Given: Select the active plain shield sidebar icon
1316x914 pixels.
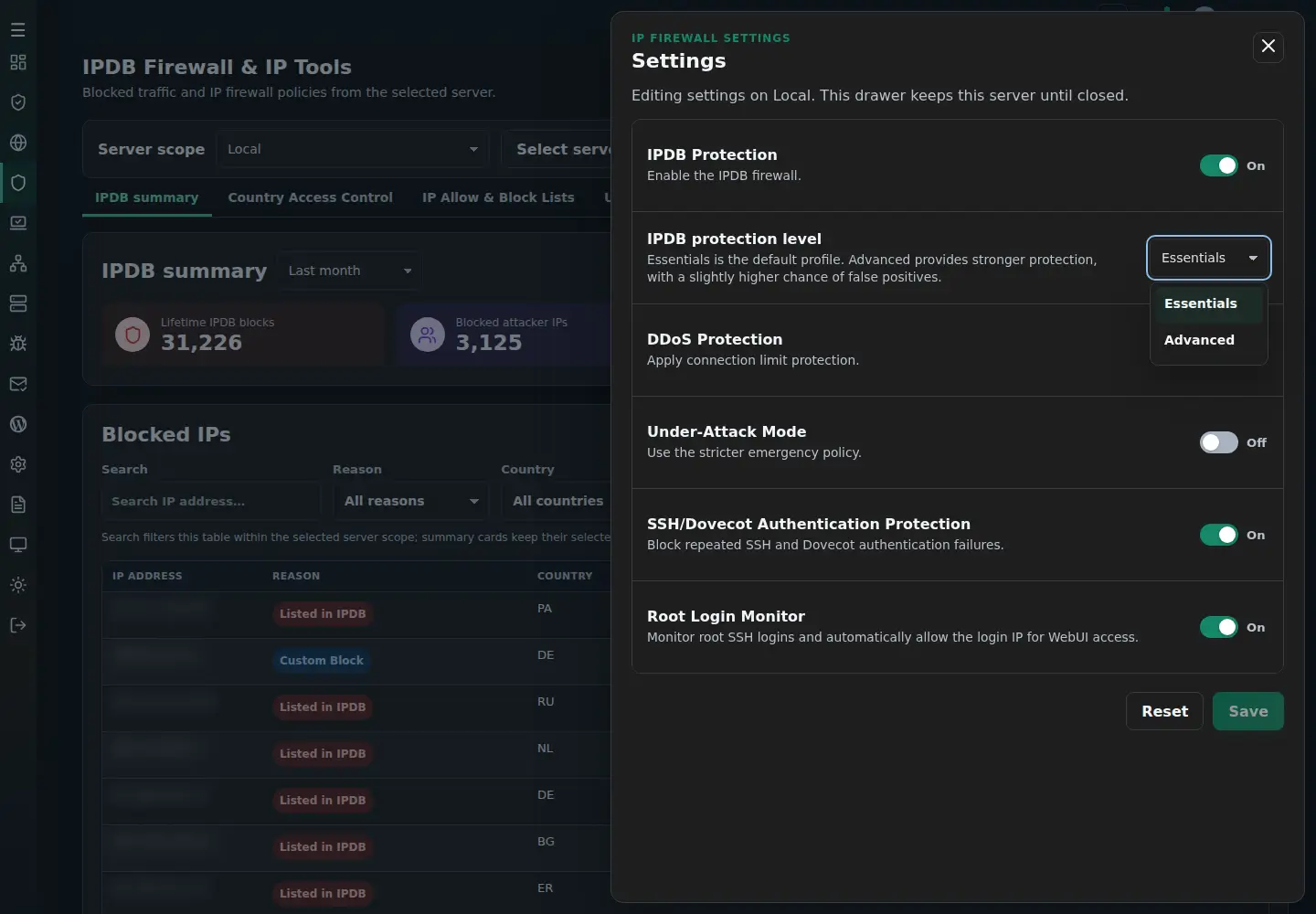Looking at the screenshot, I should [18, 183].
